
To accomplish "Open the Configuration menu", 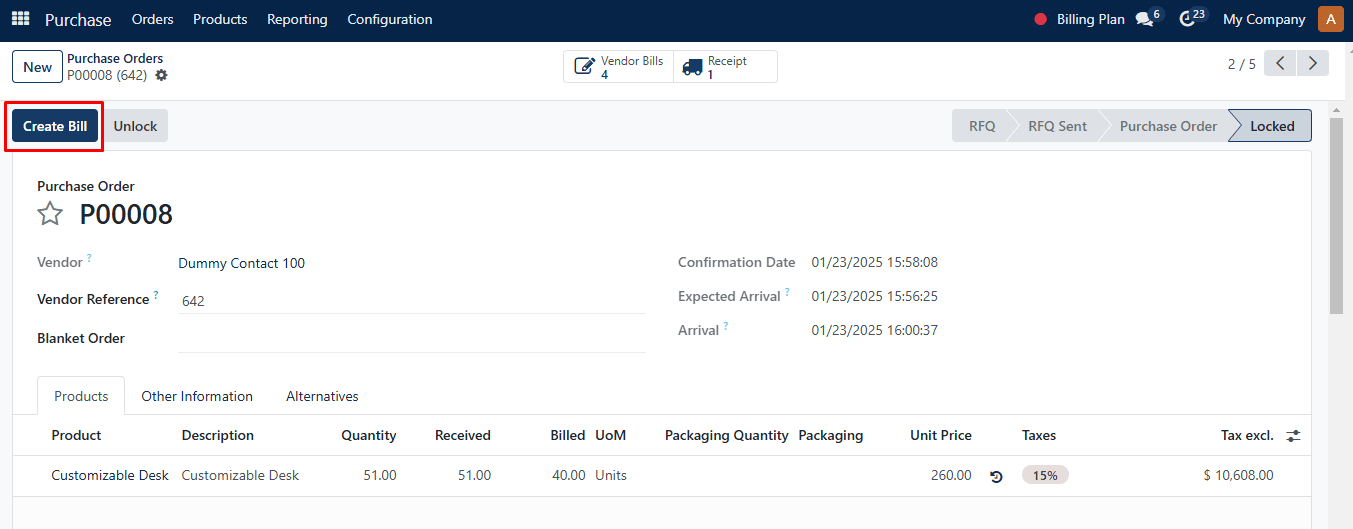I will (x=390, y=19).
